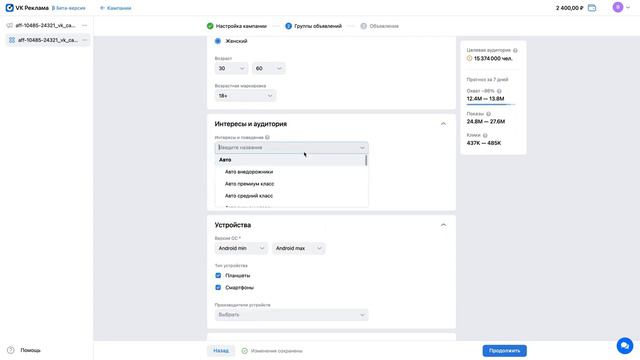Open the user profile avatar
640x360 pixels.
point(618,7)
